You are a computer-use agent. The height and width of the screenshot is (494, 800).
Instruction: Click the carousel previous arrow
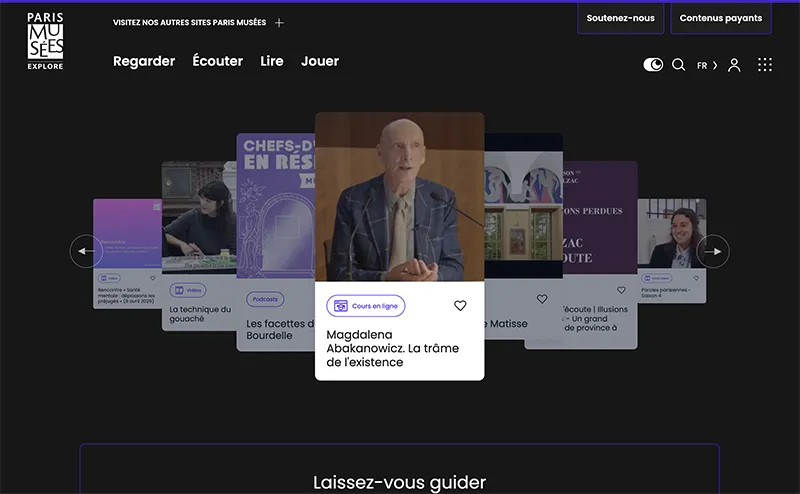(x=86, y=251)
